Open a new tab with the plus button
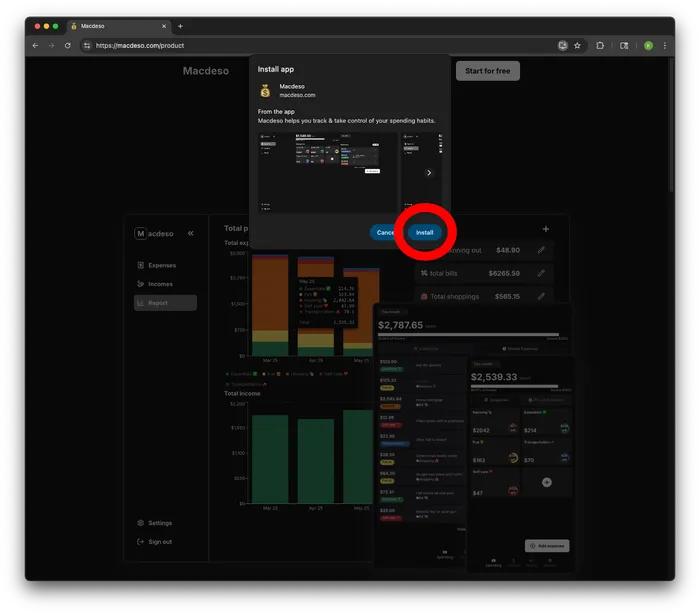The image size is (700, 614). point(180,26)
